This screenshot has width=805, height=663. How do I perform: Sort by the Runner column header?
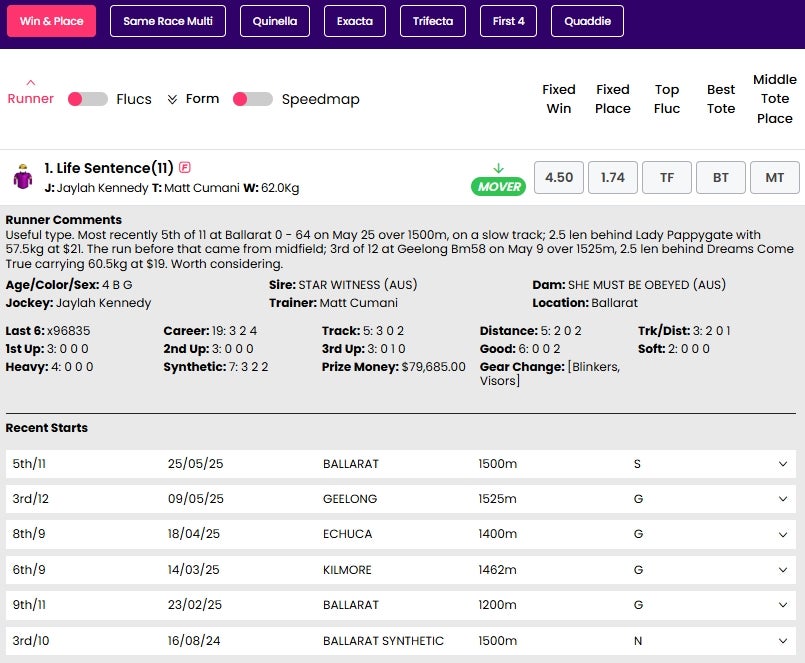[x=30, y=99]
